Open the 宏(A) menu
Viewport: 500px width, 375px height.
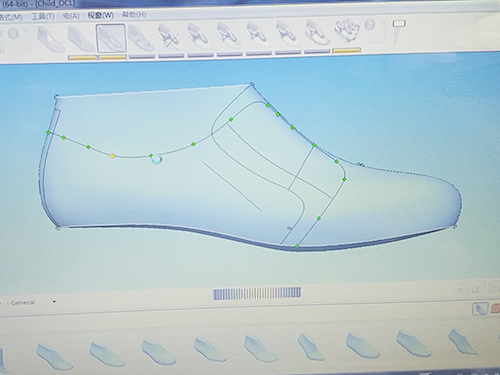click(71, 16)
